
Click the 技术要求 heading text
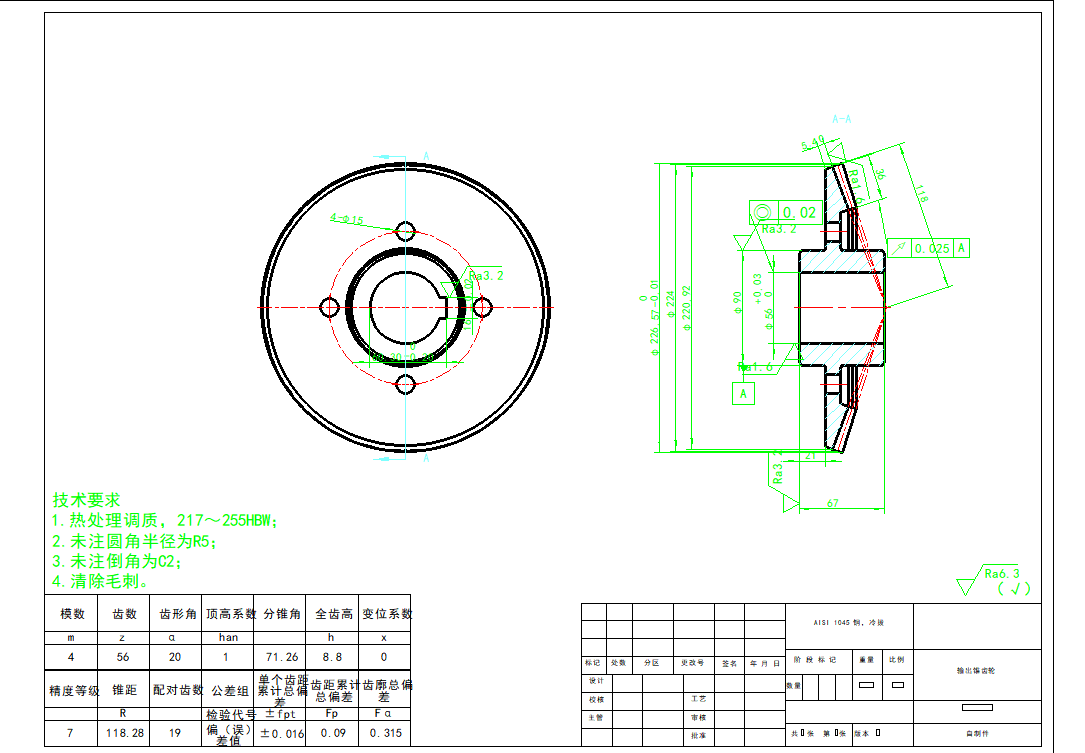pyautogui.click(x=86, y=500)
